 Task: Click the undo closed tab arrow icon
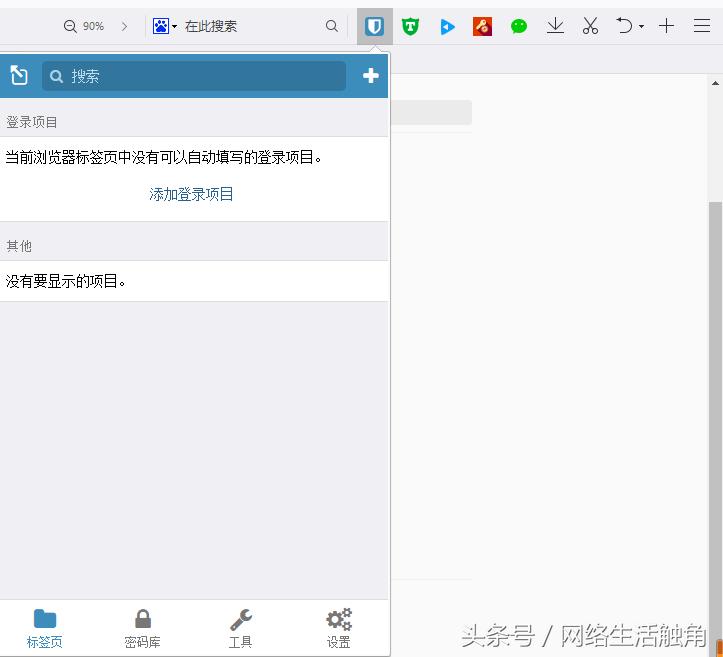624,26
